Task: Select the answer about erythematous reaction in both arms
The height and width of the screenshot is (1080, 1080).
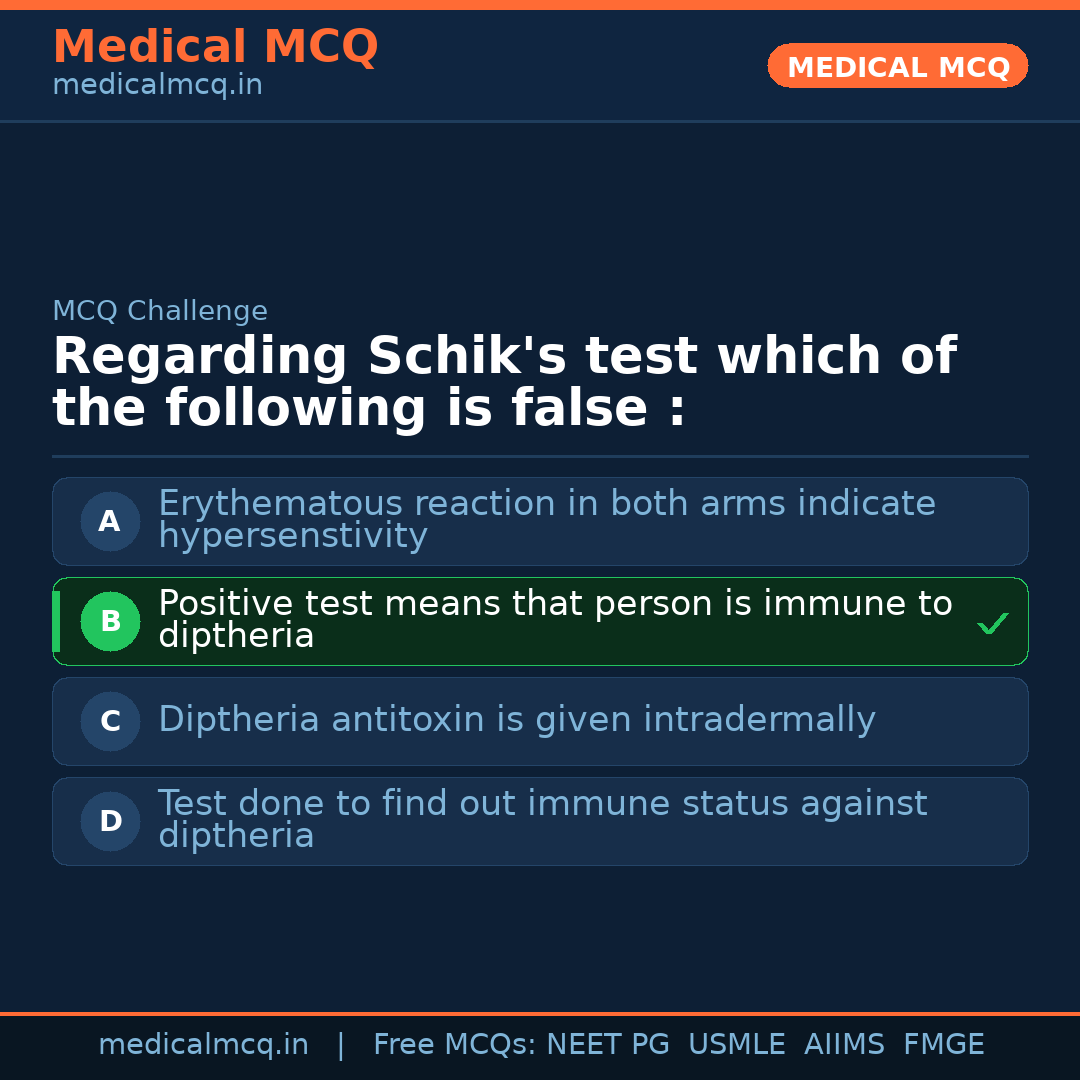Action: pyautogui.click(x=546, y=519)
